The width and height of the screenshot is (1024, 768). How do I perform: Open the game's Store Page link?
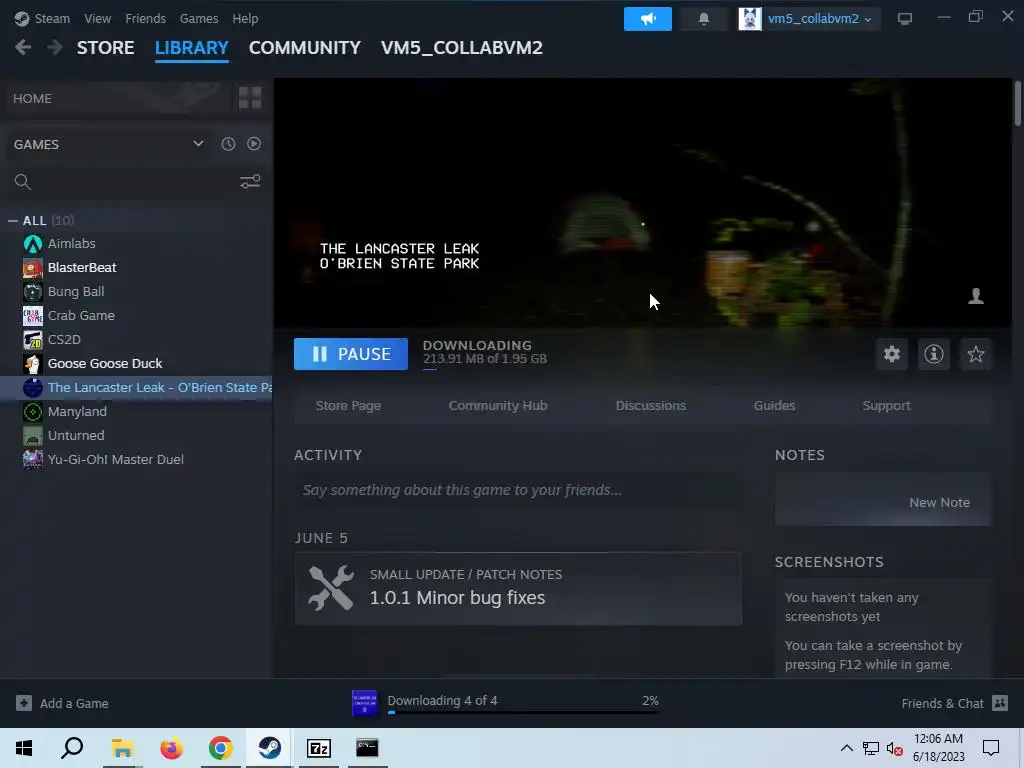coord(348,406)
